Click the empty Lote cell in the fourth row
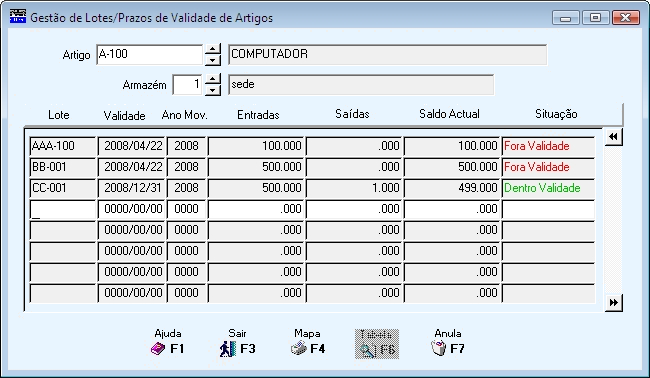Screen dimensions: 650x378 coord(63,209)
